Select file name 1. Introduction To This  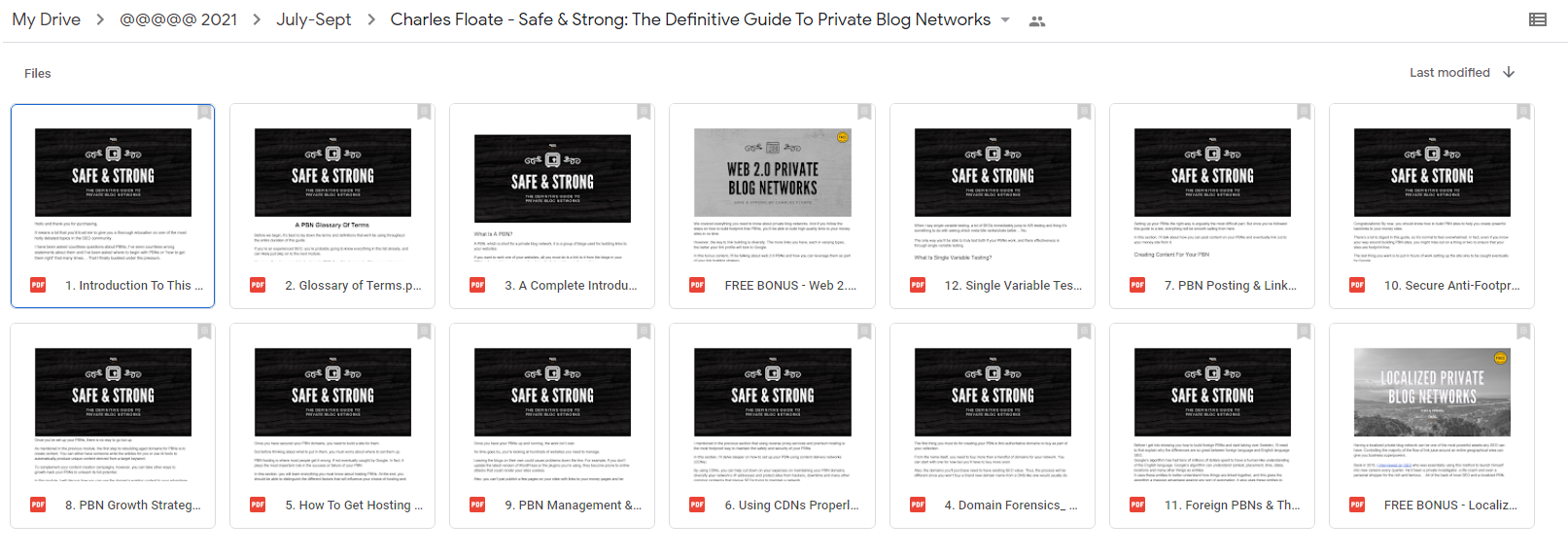pyautogui.click(x=134, y=285)
